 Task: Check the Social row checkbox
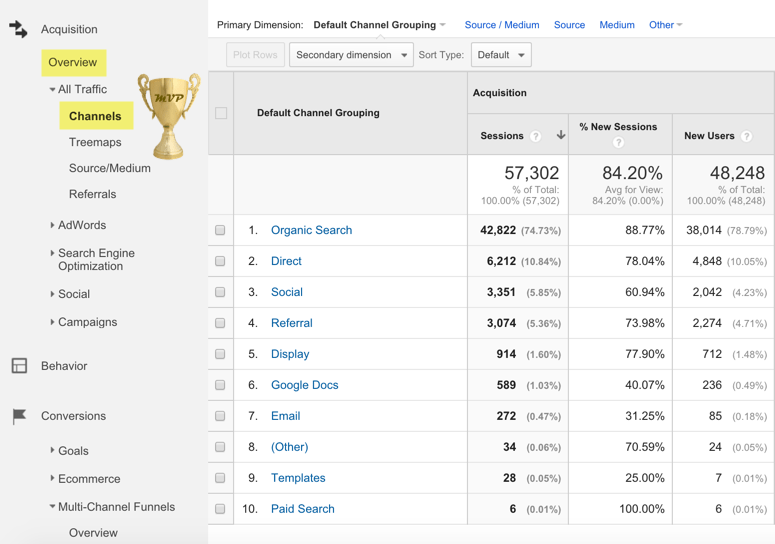click(220, 292)
